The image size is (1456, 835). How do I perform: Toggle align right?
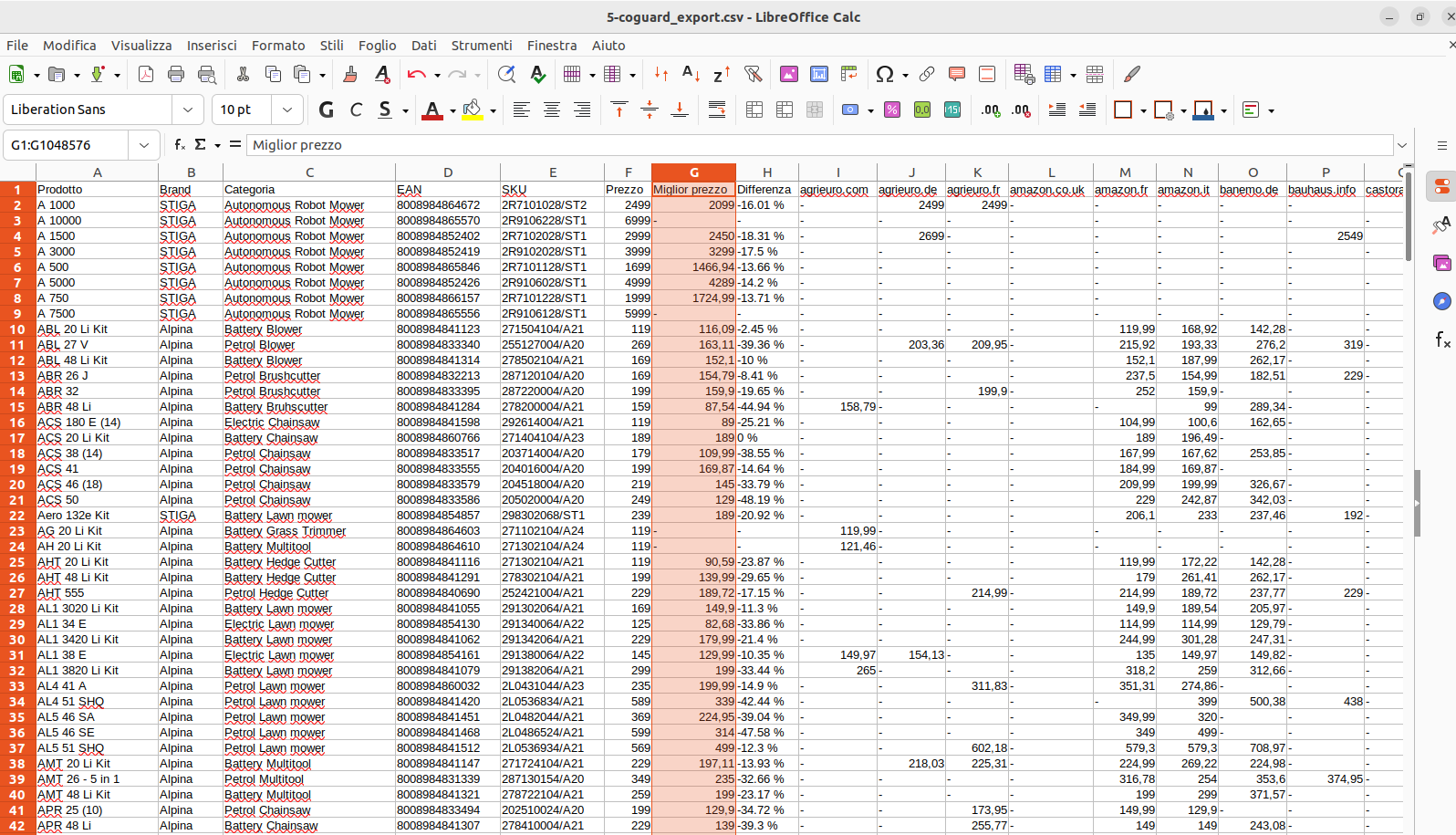point(582,110)
